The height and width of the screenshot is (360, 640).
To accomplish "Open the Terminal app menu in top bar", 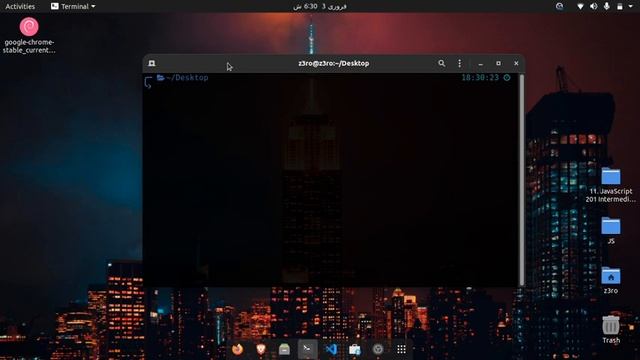I will (73, 6).
